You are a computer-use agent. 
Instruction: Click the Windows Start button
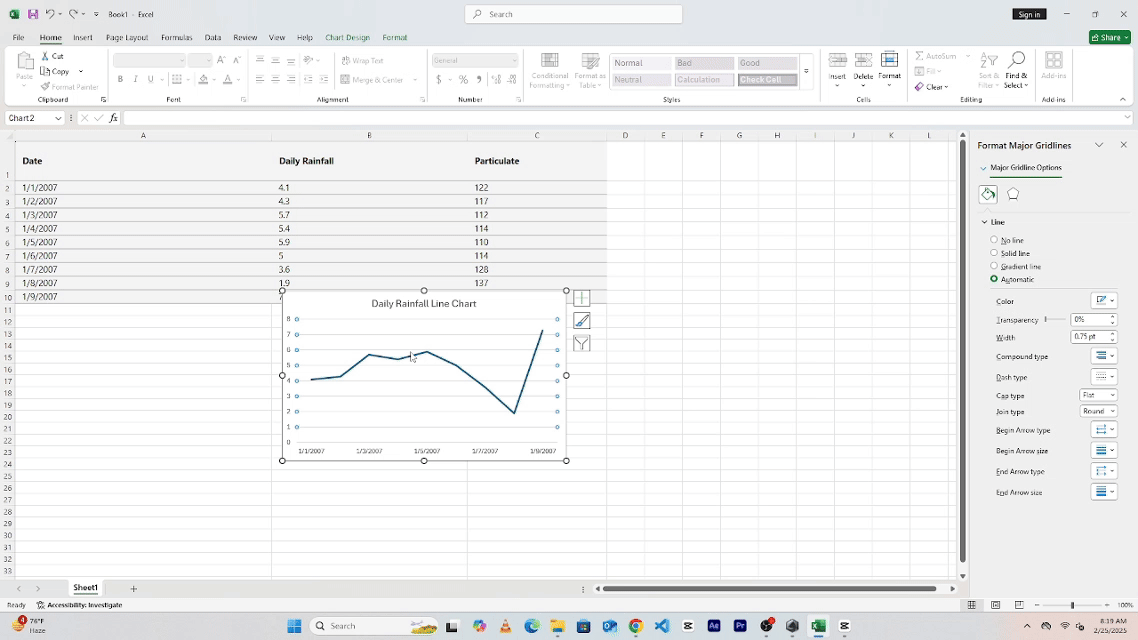coord(294,626)
